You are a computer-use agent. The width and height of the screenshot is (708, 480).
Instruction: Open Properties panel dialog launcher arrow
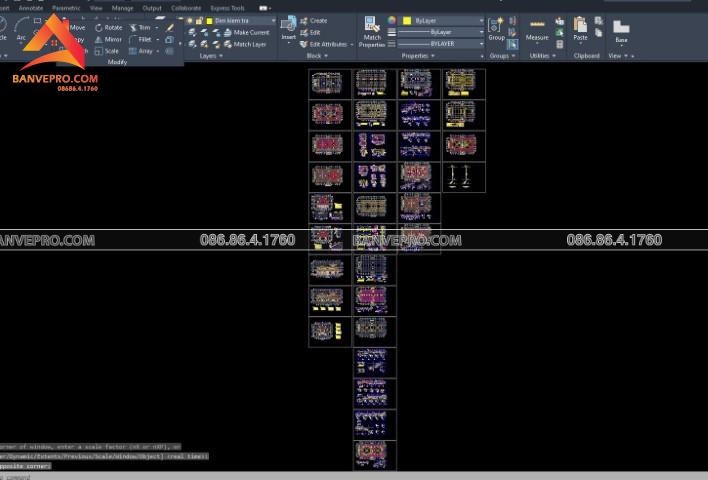482,56
